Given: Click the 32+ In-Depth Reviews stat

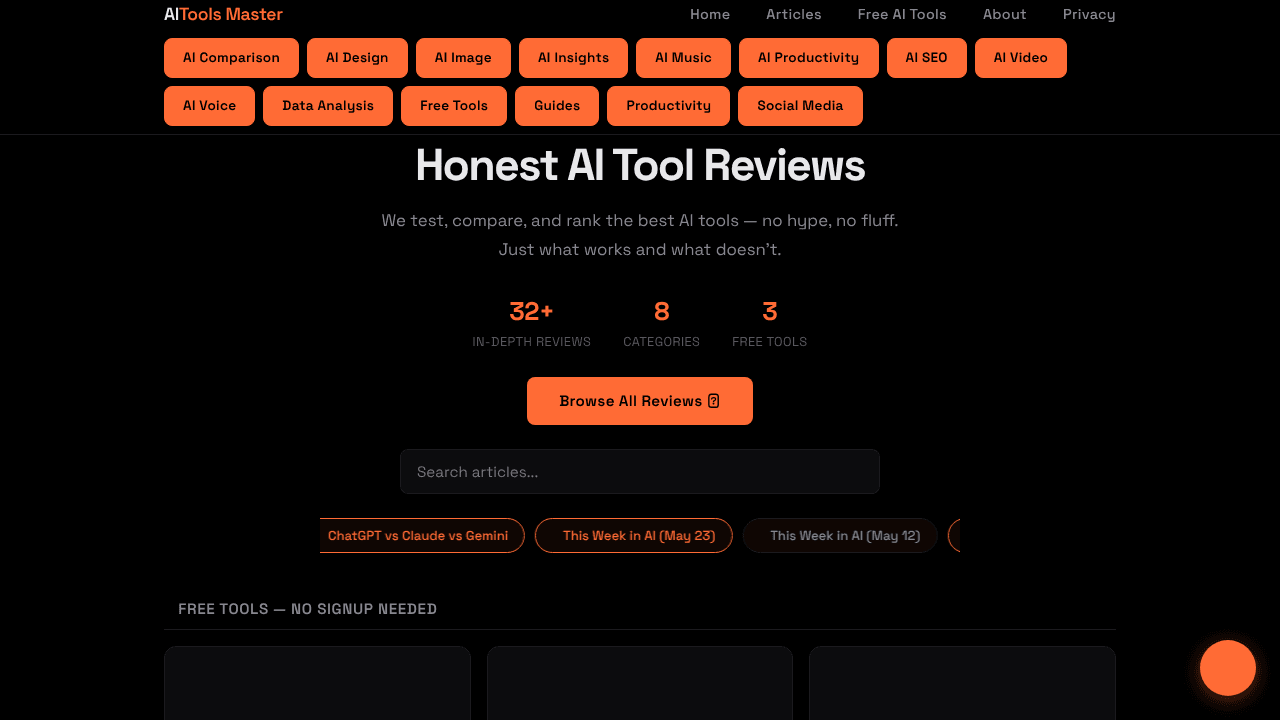Looking at the screenshot, I should [531, 324].
